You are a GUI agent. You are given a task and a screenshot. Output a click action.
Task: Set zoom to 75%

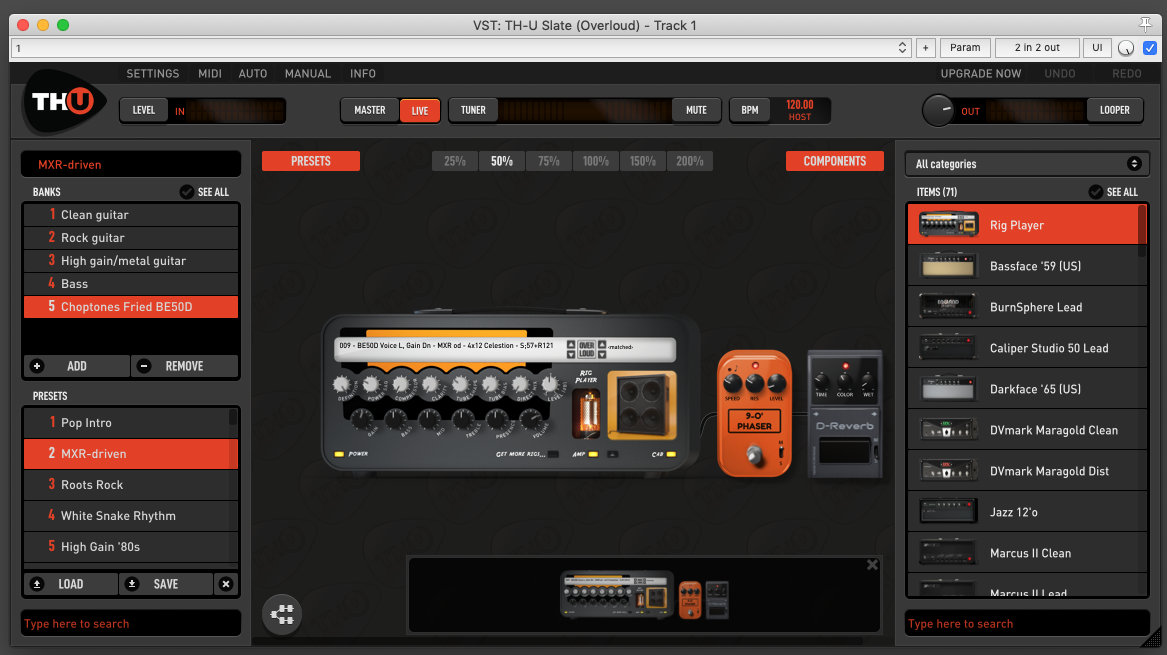click(x=549, y=161)
